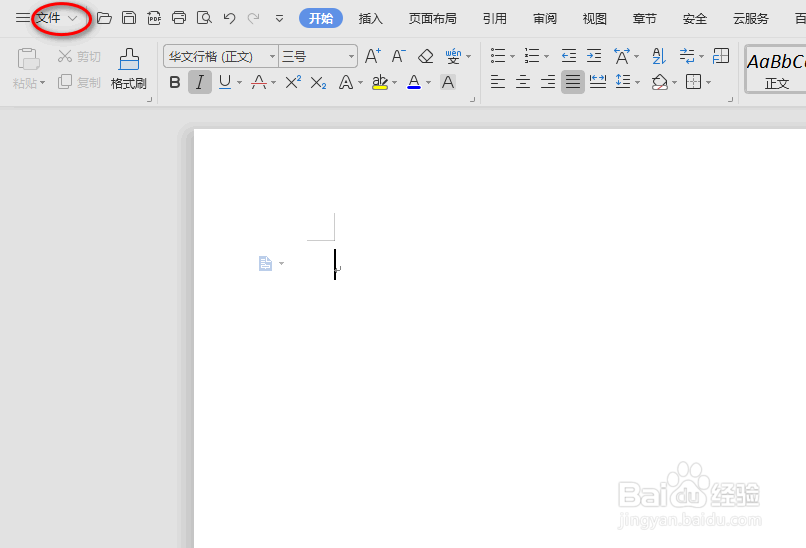The width and height of the screenshot is (806, 548).
Task: Clear formatting with the eraser icon
Action: click(x=426, y=56)
